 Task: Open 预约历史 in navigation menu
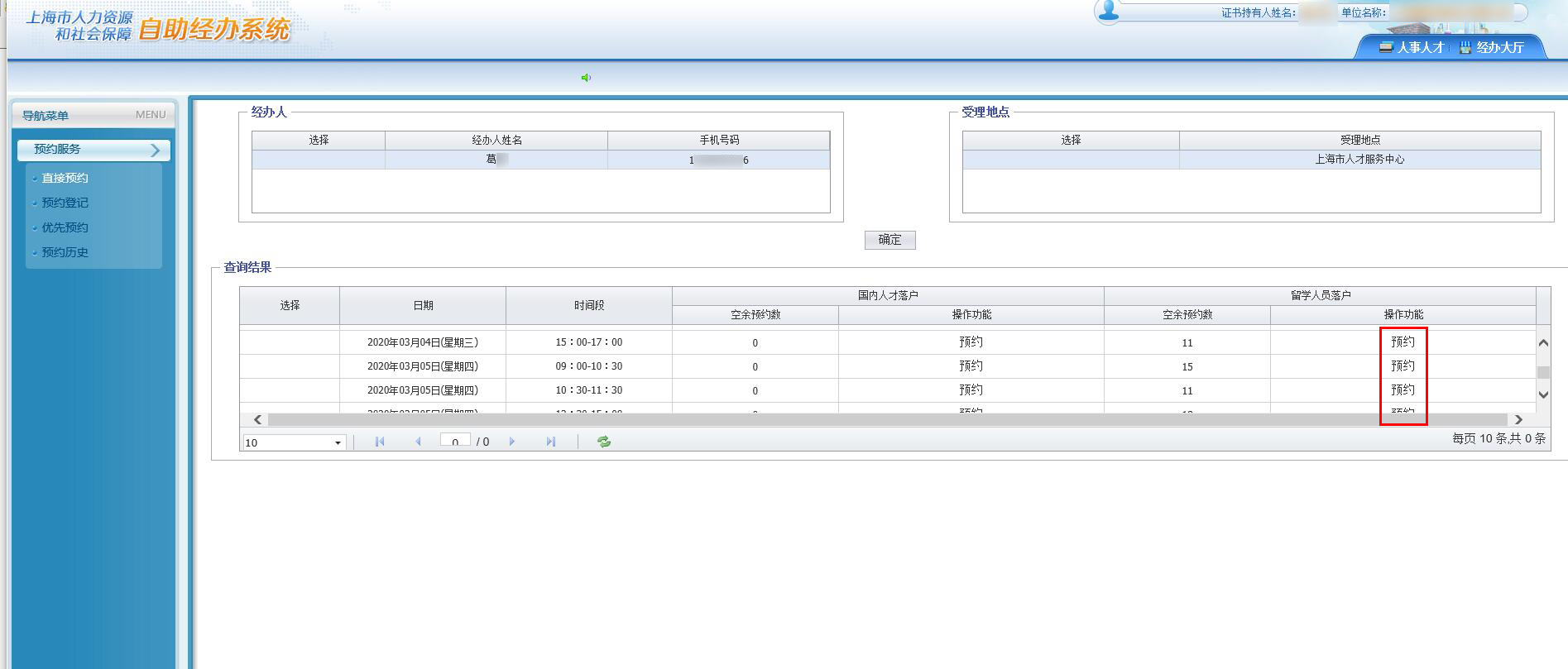pyautogui.click(x=65, y=252)
